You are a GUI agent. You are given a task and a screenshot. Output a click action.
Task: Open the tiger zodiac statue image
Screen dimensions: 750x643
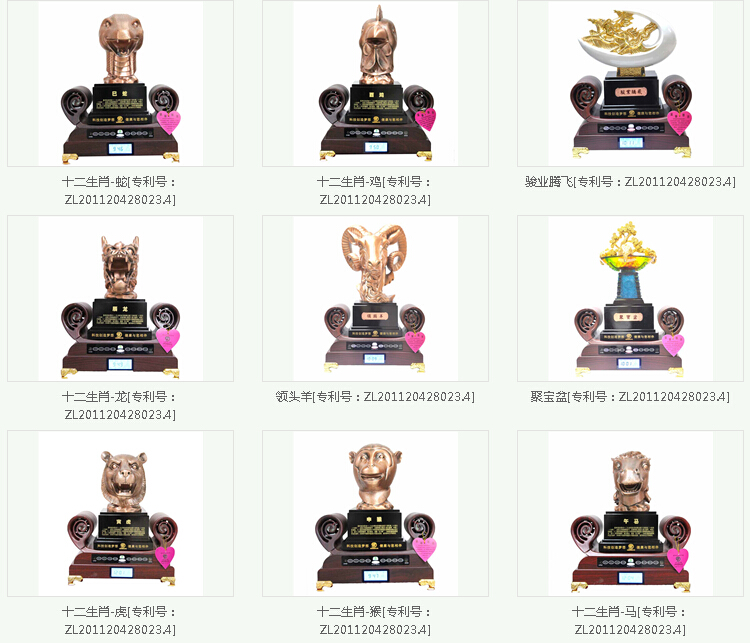pyautogui.click(x=121, y=513)
